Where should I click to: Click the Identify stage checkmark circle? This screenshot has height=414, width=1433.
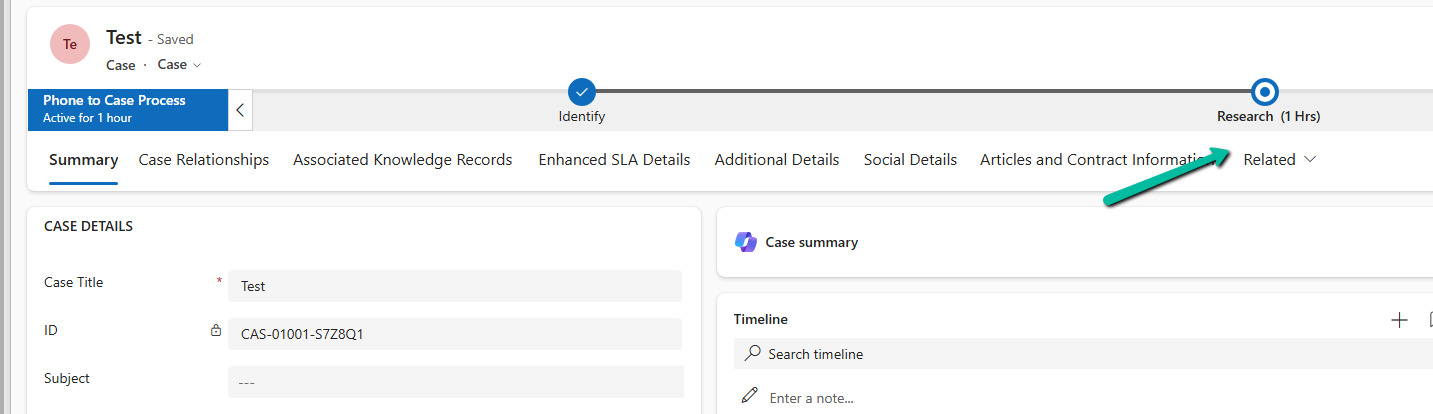tap(582, 92)
